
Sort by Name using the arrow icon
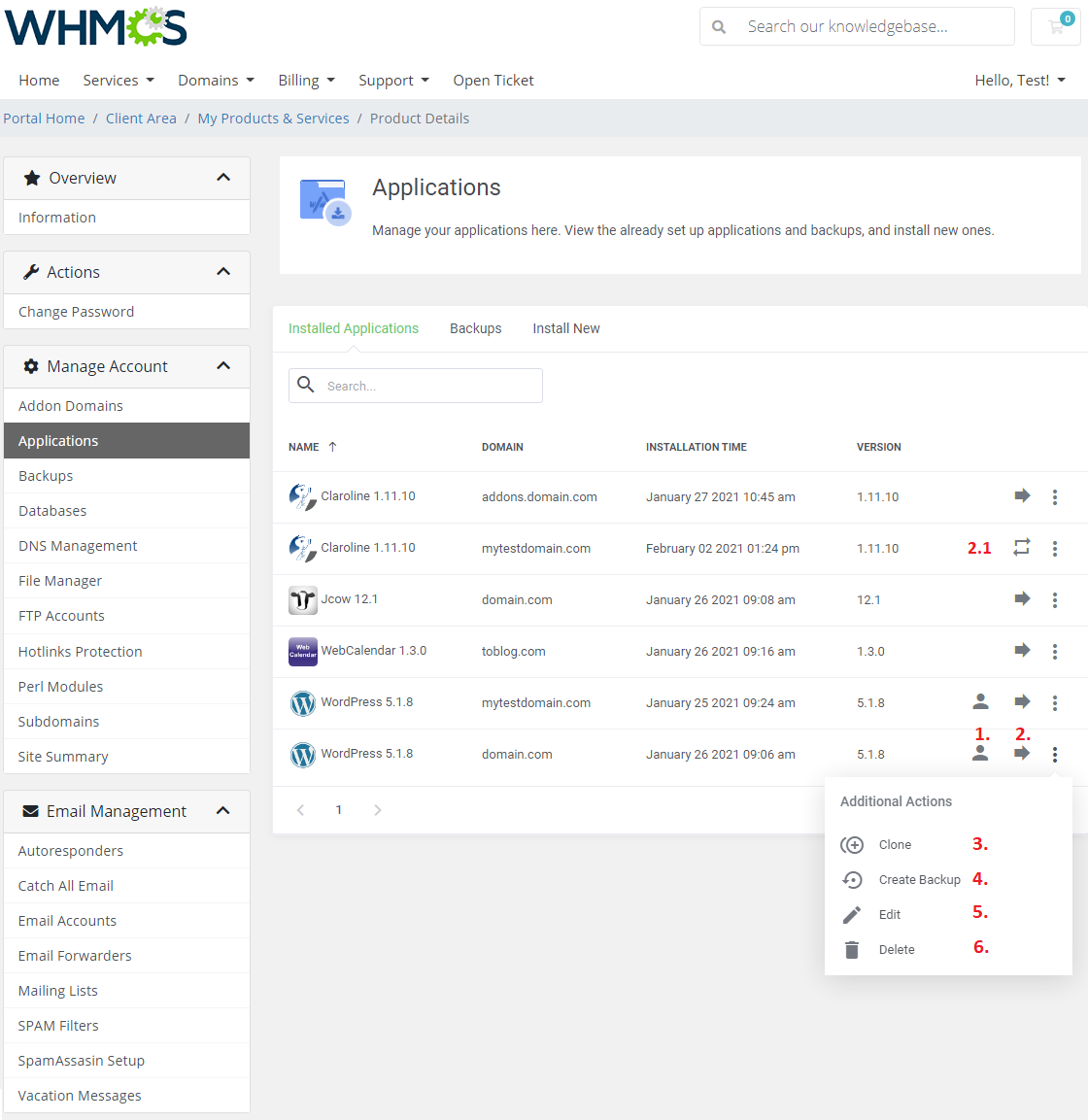tap(332, 447)
